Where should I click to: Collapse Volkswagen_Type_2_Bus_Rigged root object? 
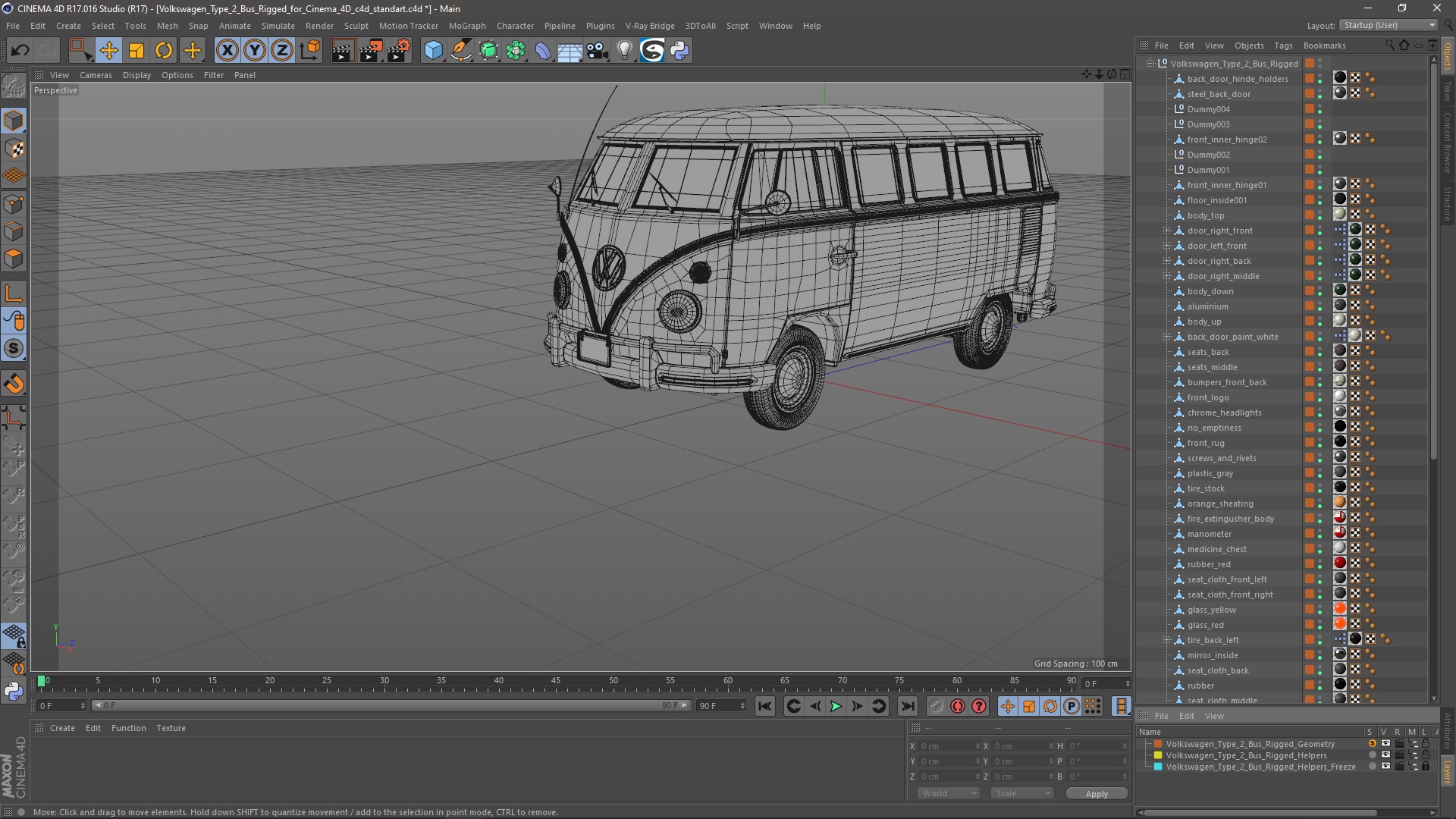coord(1150,64)
